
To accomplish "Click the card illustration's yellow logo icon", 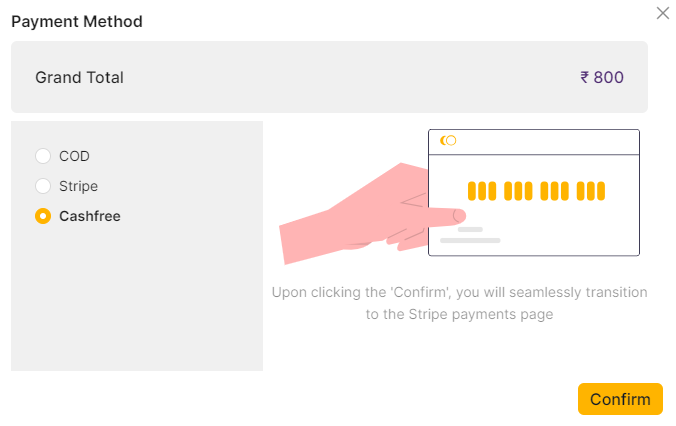I will (448, 141).
